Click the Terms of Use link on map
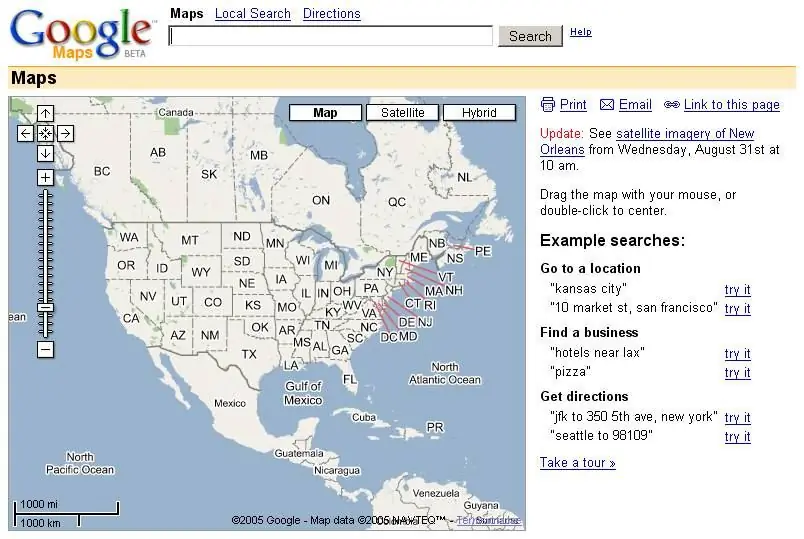Viewport: 804px width, 539px height. click(488, 520)
